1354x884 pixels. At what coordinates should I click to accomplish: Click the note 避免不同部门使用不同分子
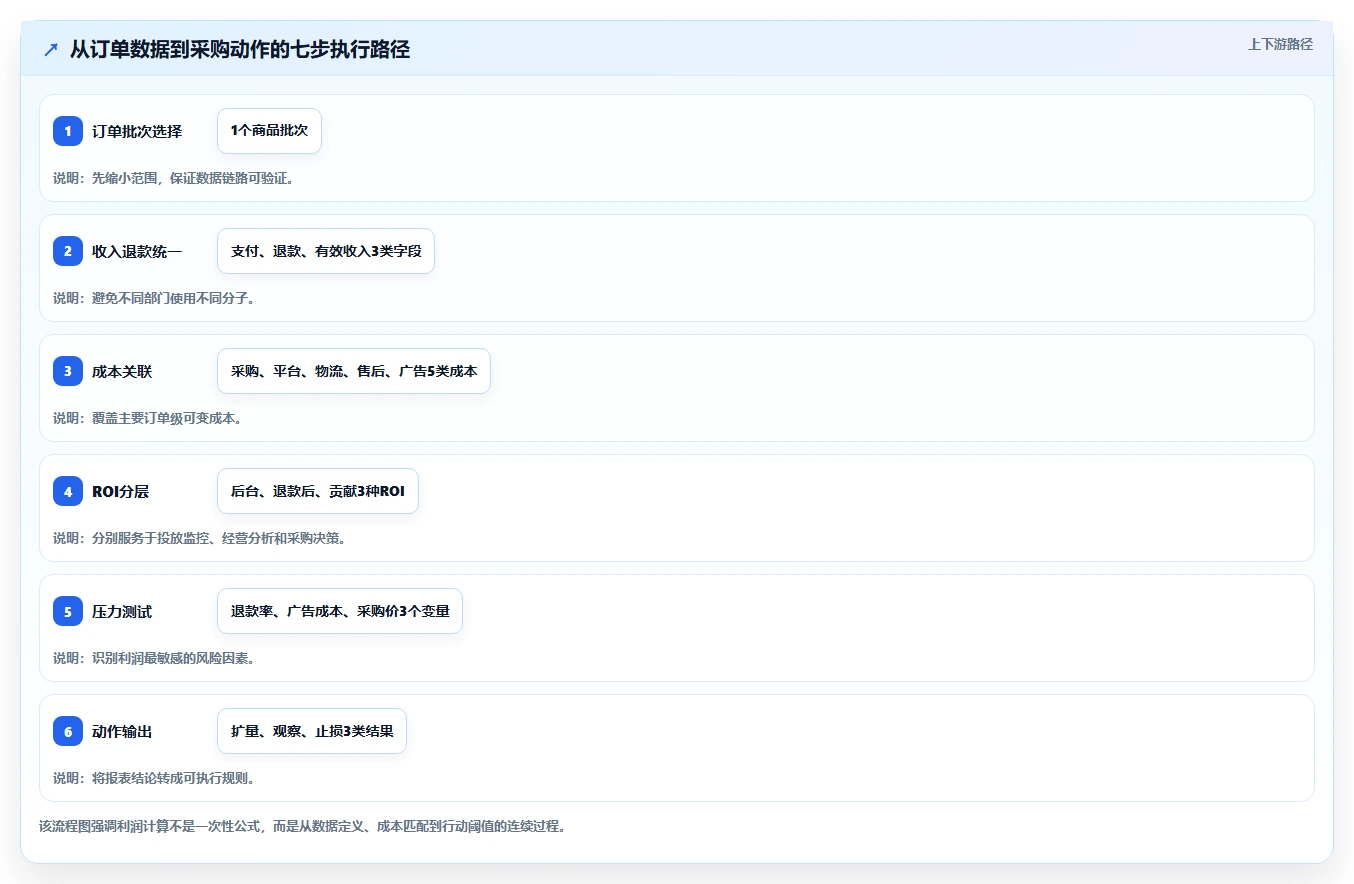[154, 298]
